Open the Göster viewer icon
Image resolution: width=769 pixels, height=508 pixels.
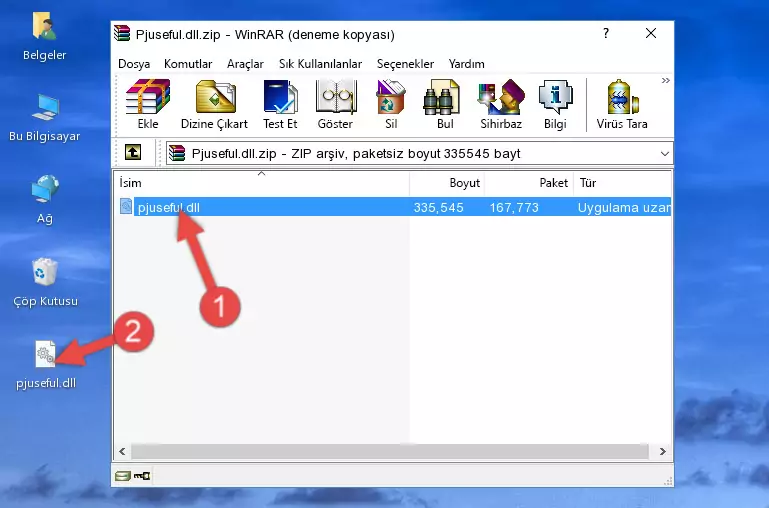(335, 104)
